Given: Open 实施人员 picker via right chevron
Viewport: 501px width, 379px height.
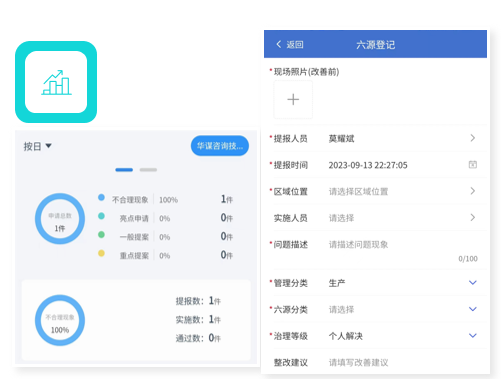Looking at the screenshot, I should click(x=473, y=218).
